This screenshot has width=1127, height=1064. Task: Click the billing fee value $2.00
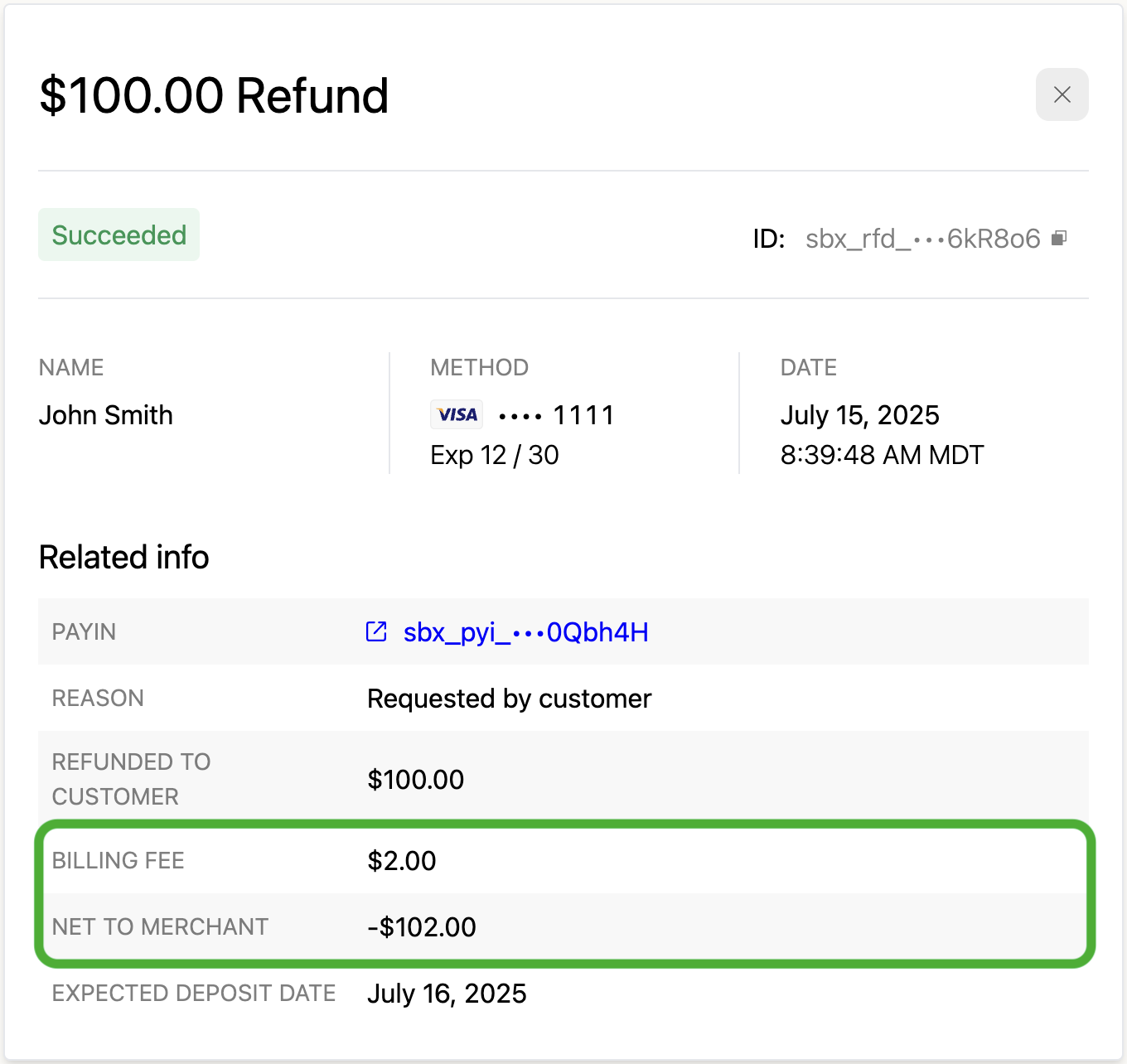(402, 861)
